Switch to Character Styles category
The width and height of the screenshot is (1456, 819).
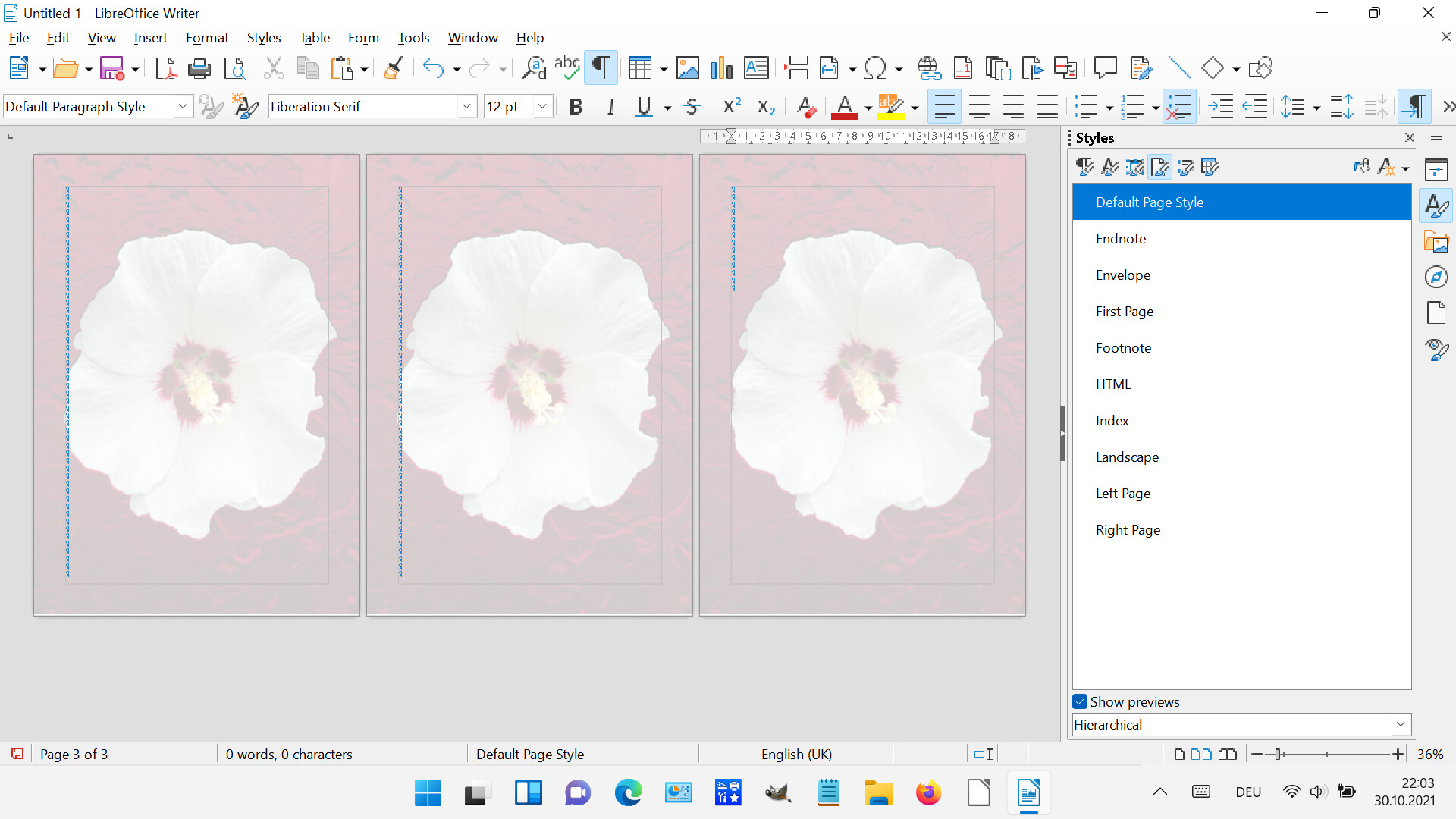(1109, 167)
